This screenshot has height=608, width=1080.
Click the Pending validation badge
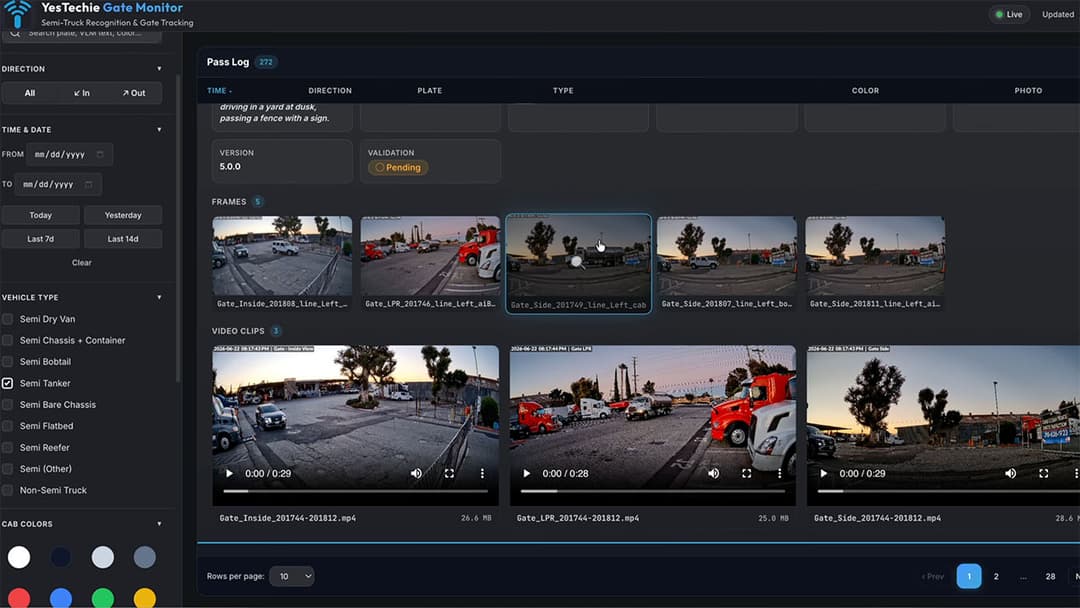pyautogui.click(x=398, y=167)
